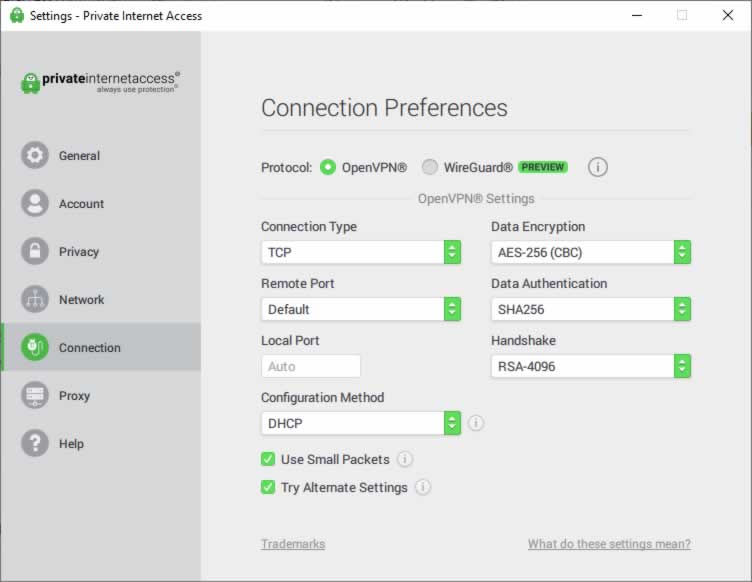The height and width of the screenshot is (582, 752).
Task: Open the General settings tab
Action: pyautogui.click(x=101, y=155)
